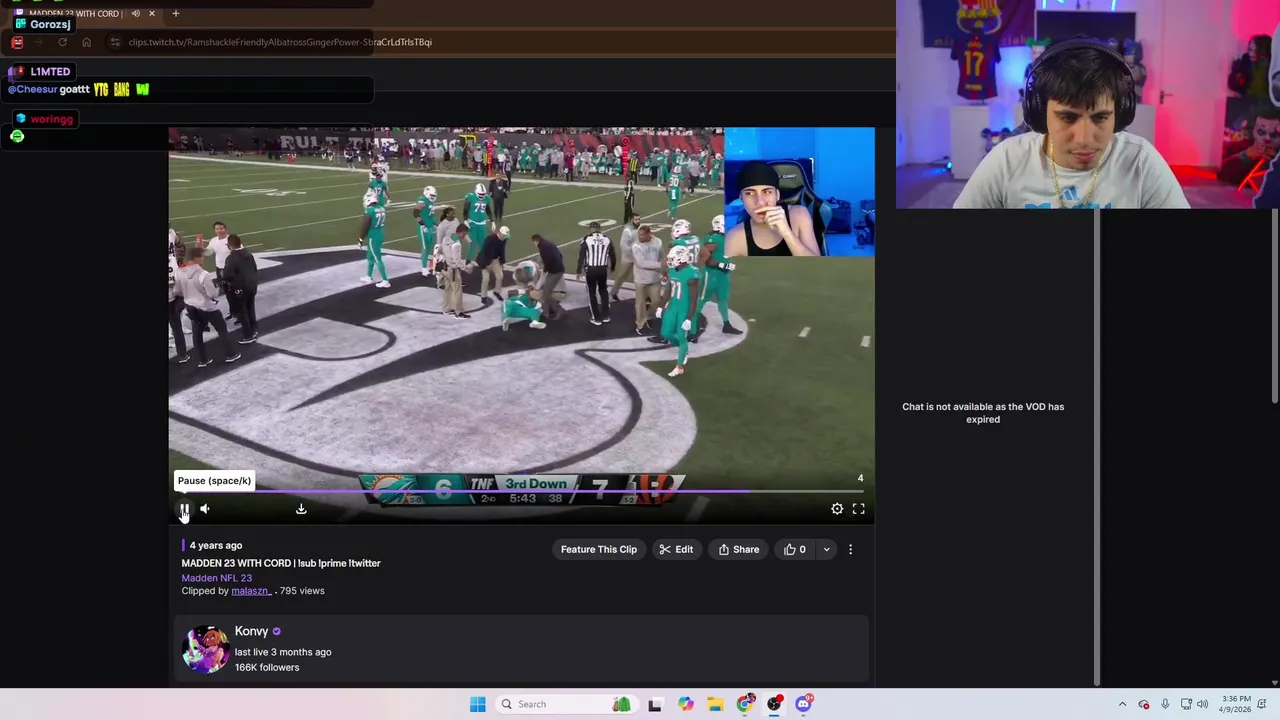Viewport: 1280px width, 720px height.
Task: Share the clip via the Share button
Action: (739, 549)
